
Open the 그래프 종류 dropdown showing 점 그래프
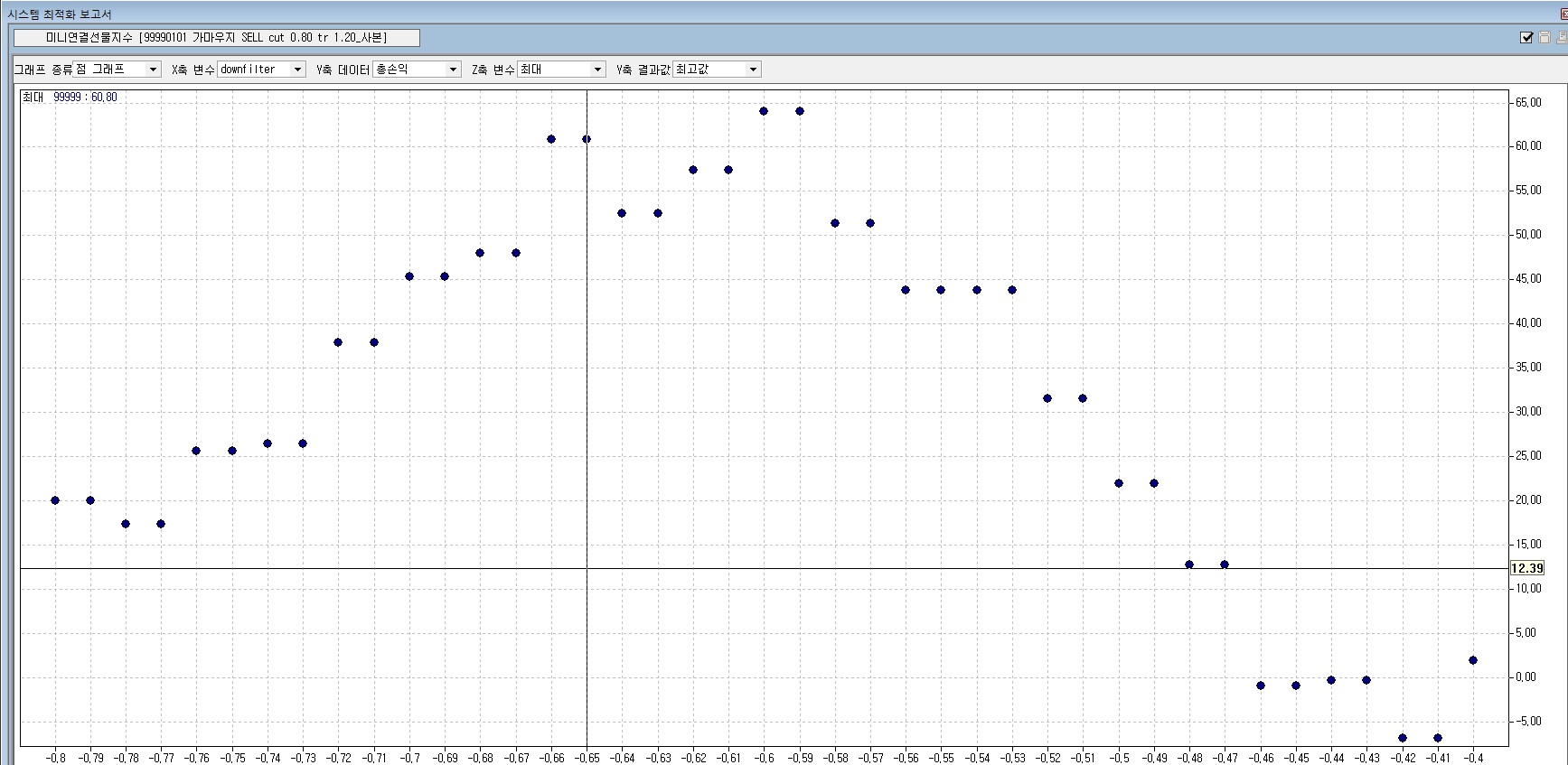click(153, 70)
